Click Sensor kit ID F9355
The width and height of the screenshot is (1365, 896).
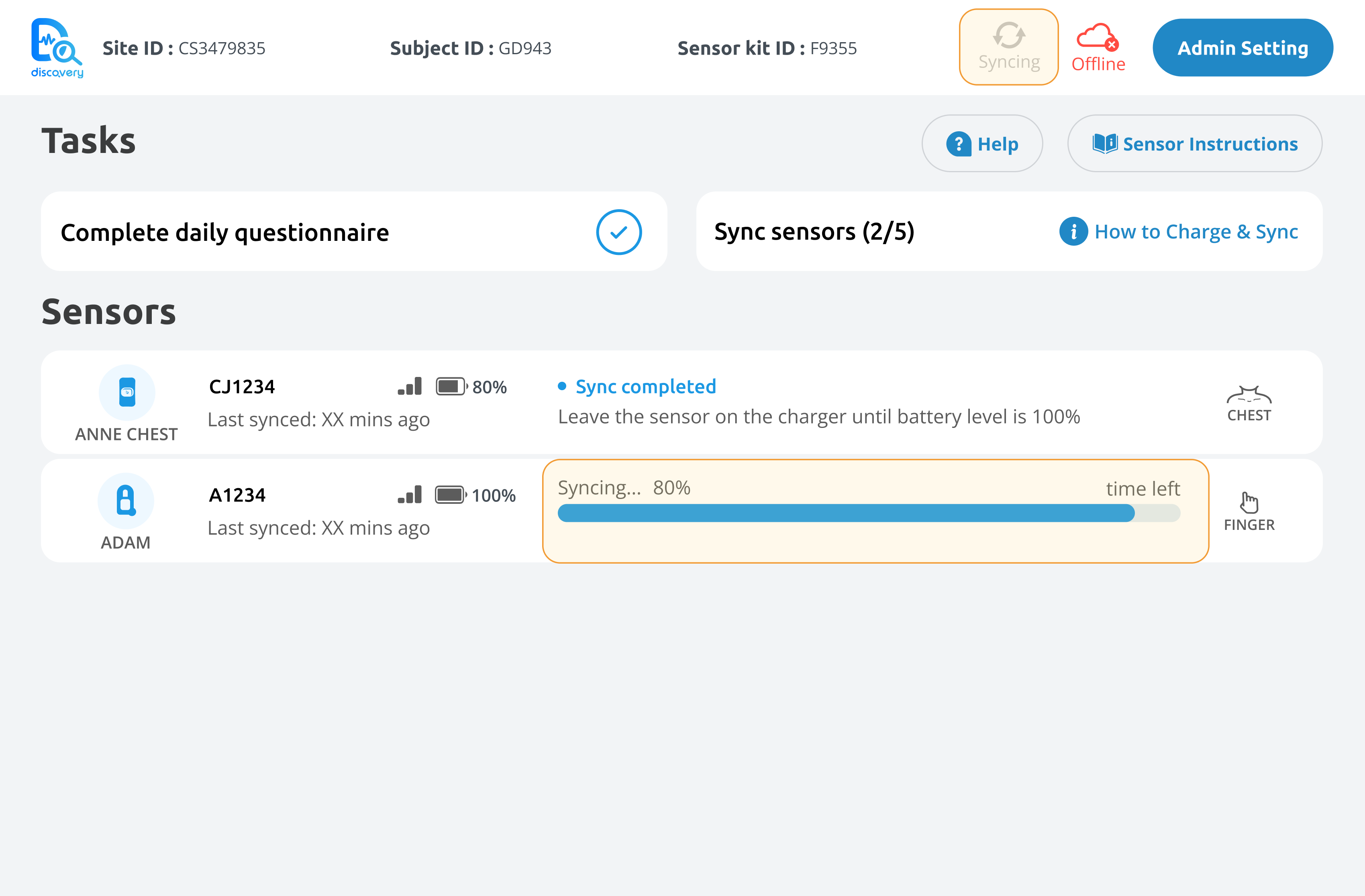[767, 48]
